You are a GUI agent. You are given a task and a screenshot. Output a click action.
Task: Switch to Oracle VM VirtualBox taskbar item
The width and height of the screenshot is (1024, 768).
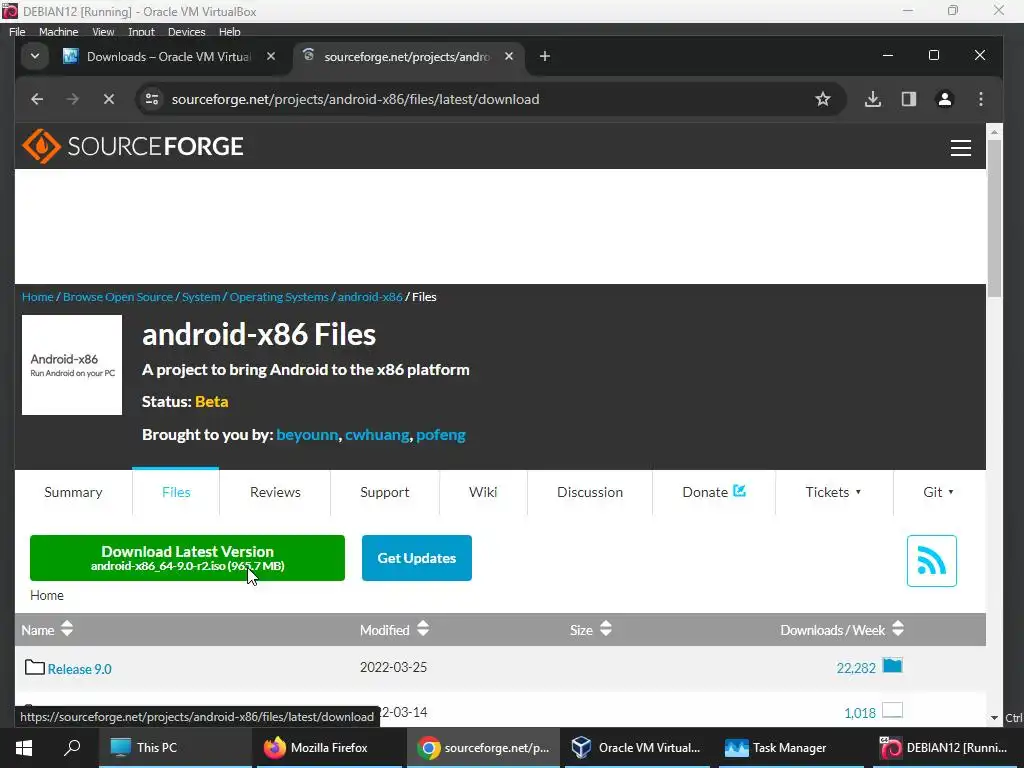coord(637,748)
